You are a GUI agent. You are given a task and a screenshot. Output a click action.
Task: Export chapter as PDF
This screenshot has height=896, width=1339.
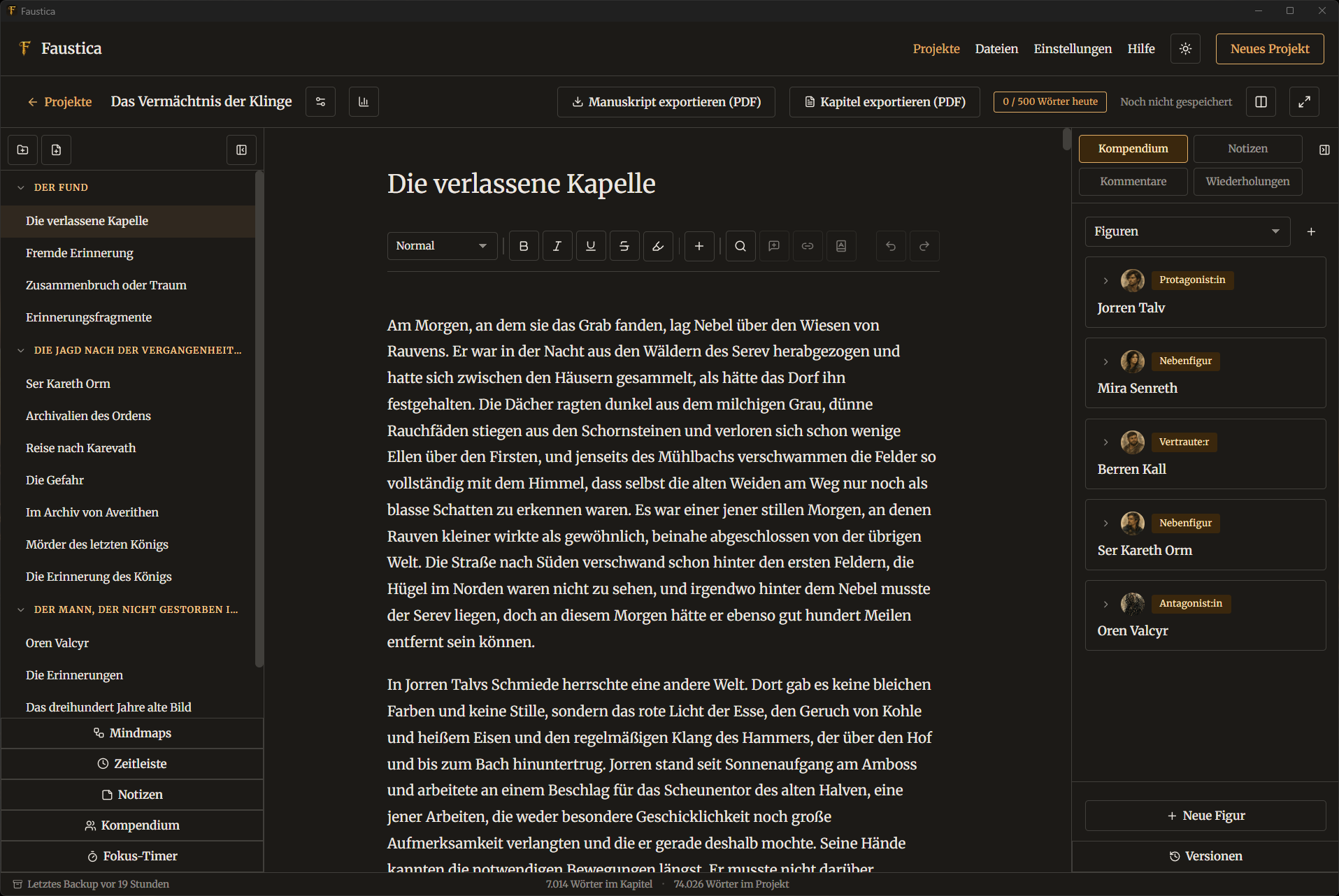pyautogui.click(x=885, y=102)
